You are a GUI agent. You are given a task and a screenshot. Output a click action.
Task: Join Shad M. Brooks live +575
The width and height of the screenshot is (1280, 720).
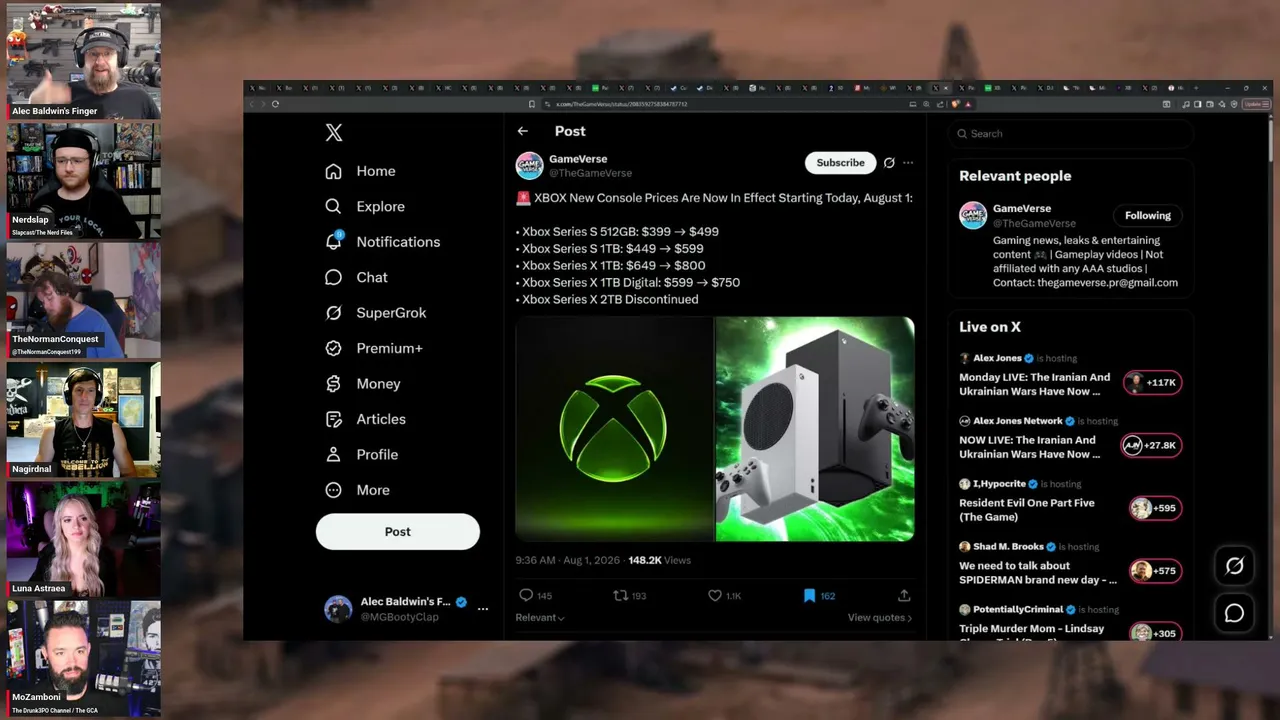coord(1155,571)
